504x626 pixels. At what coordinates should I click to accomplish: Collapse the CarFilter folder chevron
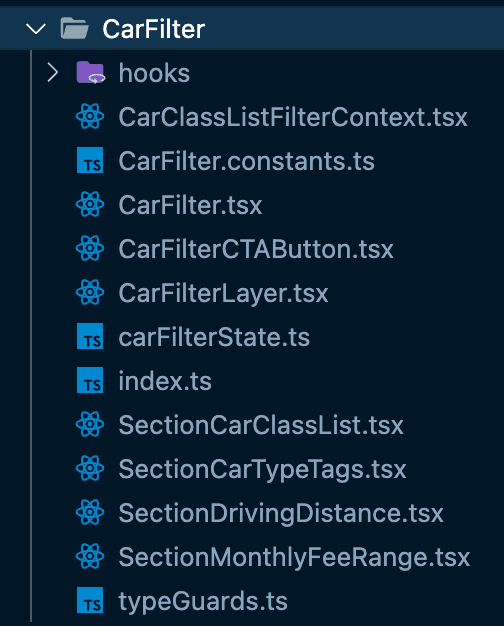pyautogui.click(x=36, y=29)
